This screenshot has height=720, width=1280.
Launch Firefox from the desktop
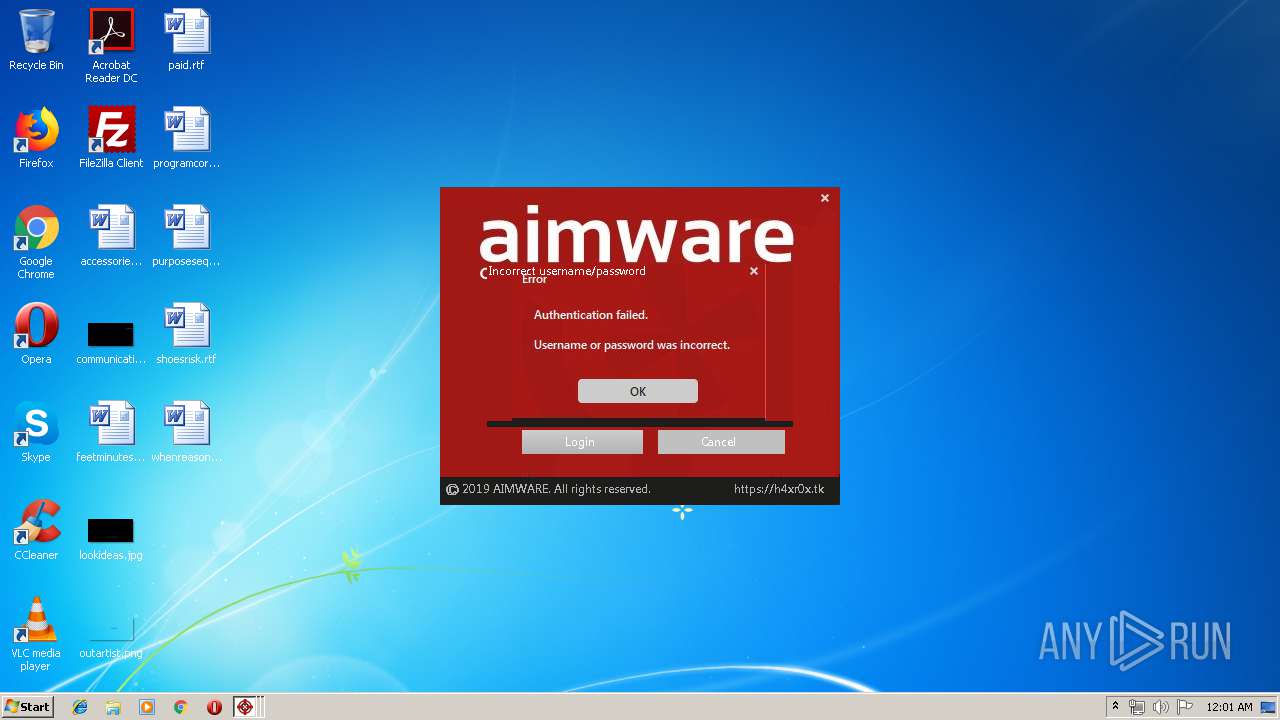pyautogui.click(x=36, y=138)
